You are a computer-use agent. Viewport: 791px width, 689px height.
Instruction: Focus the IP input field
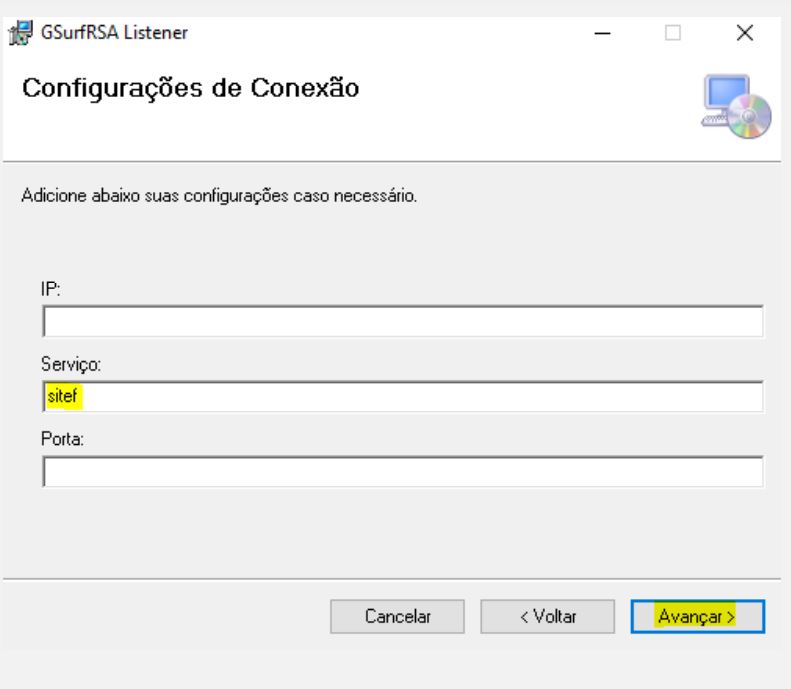[403, 321]
